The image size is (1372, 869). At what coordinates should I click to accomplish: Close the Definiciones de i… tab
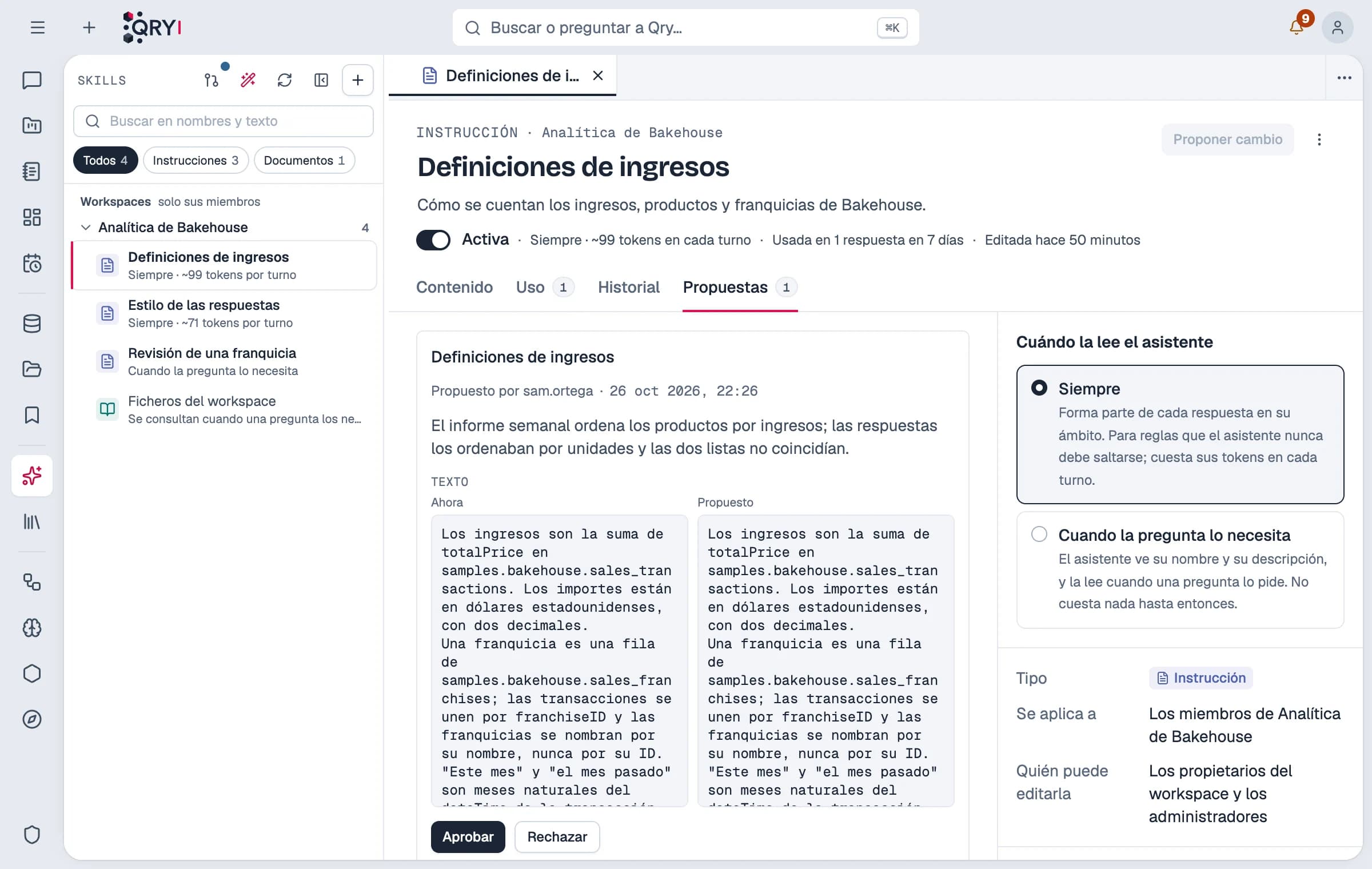coord(598,75)
